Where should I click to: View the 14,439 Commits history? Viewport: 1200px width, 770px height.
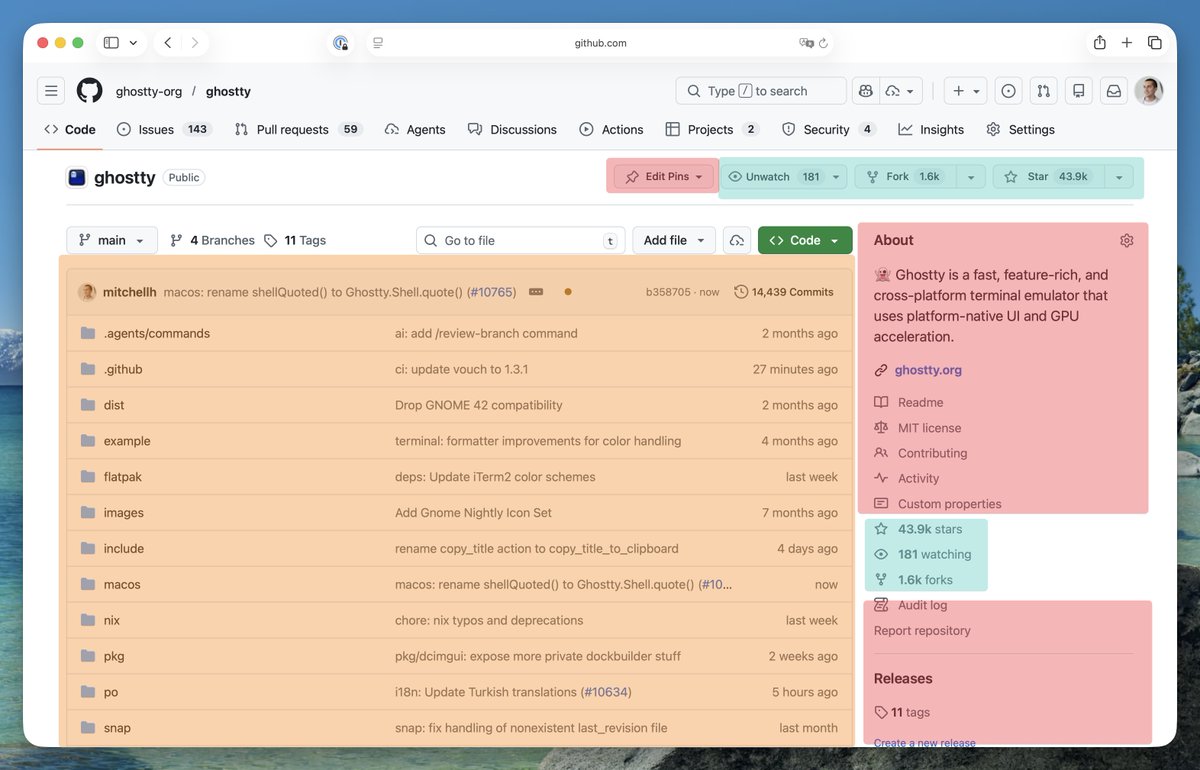784,292
